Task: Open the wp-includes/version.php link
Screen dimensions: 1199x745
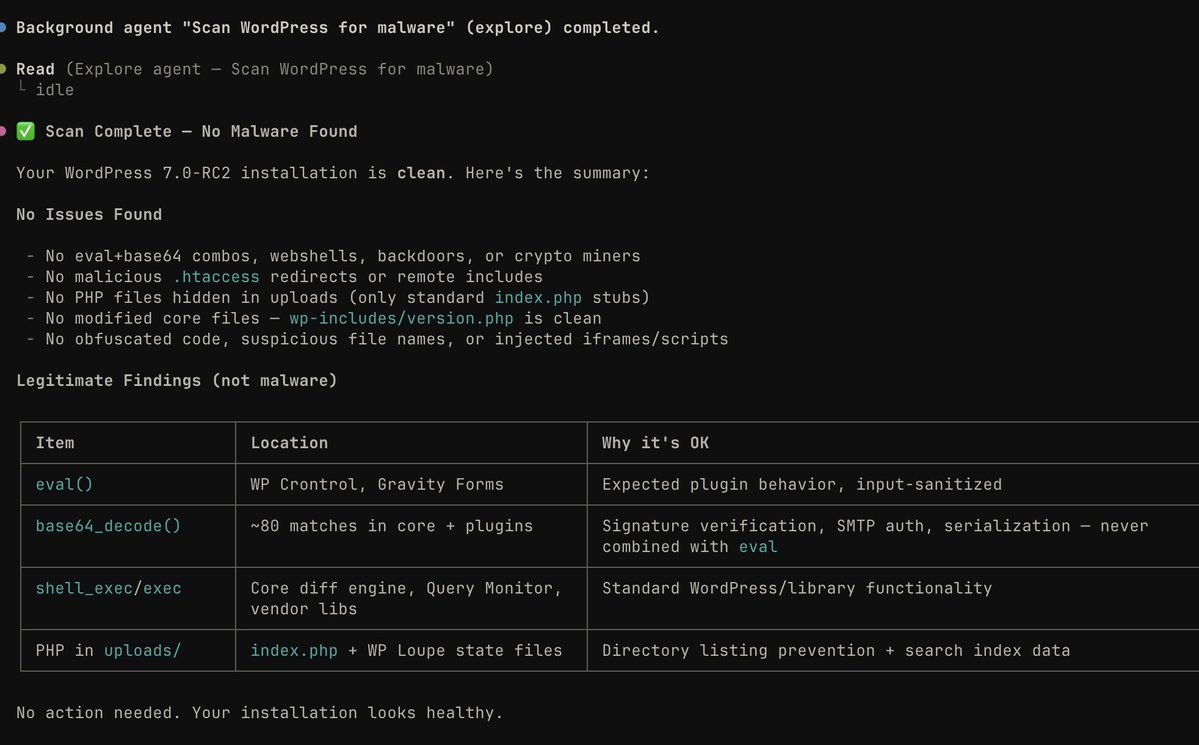Action: click(400, 318)
